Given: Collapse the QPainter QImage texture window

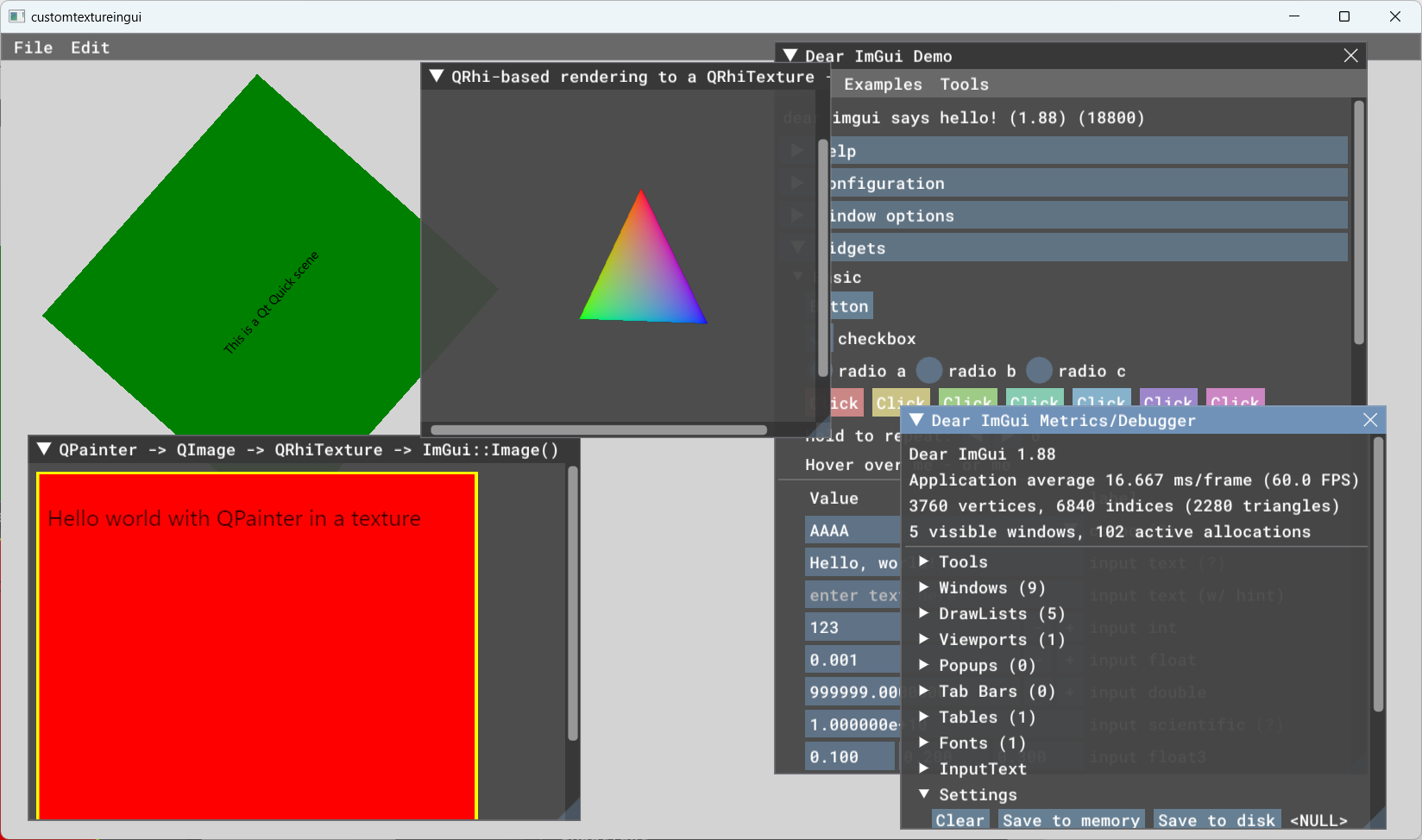Looking at the screenshot, I should pos(43,448).
